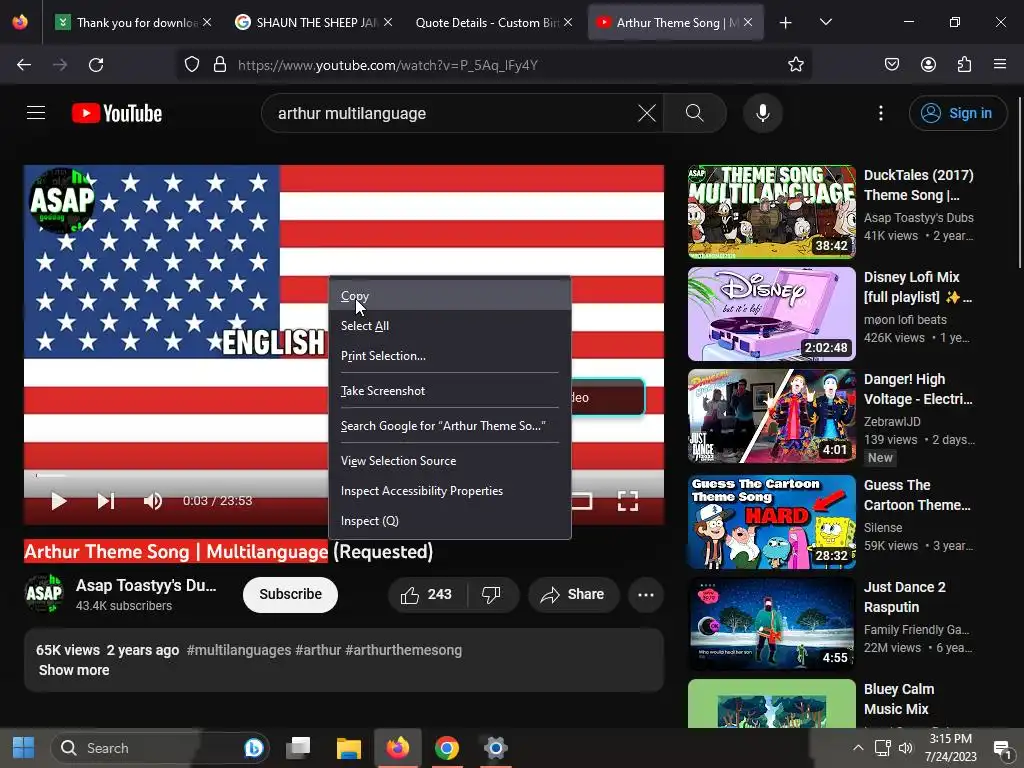
Task: Dislike the video with thumbs down
Action: 491,594
